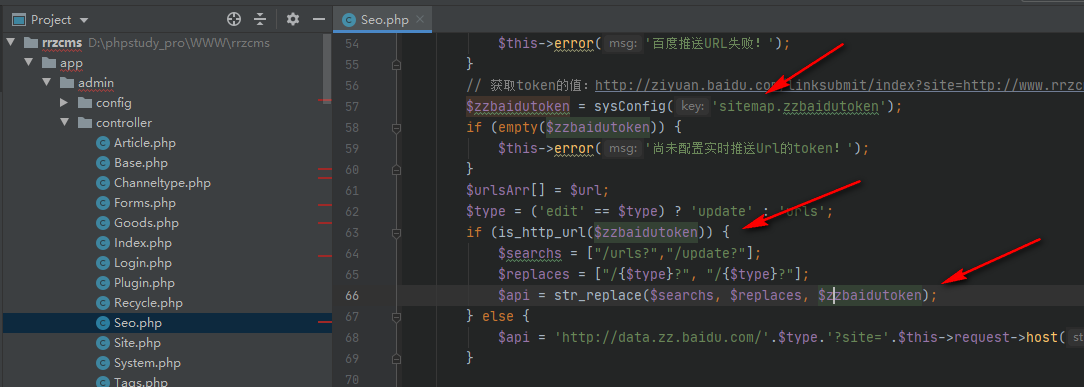Image resolution: width=1084 pixels, height=387 pixels.
Task: Click the rrzcms project folder icon
Action: pyautogui.click(x=31, y=43)
